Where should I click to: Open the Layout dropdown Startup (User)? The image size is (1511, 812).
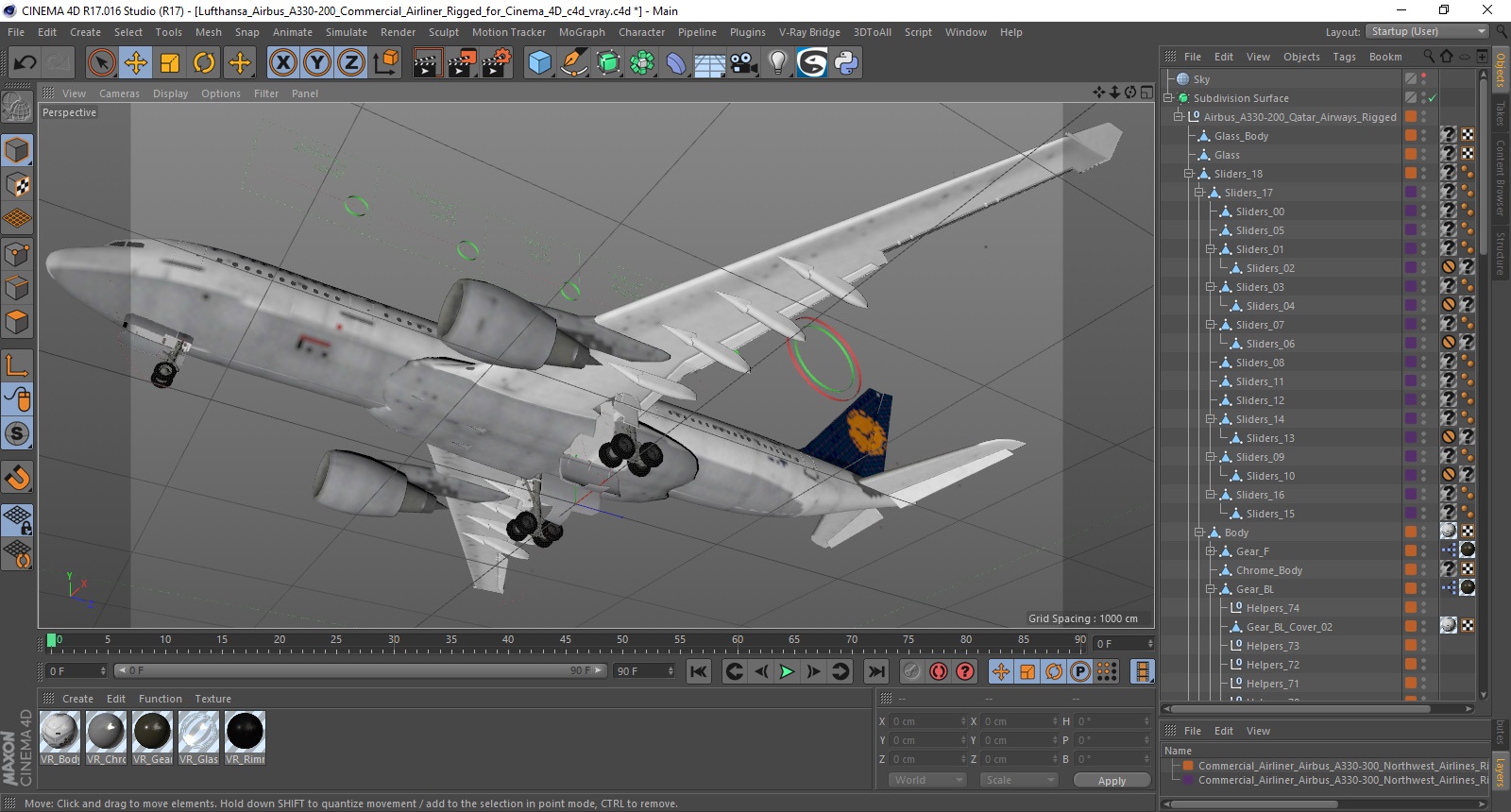[x=1428, y=31]
